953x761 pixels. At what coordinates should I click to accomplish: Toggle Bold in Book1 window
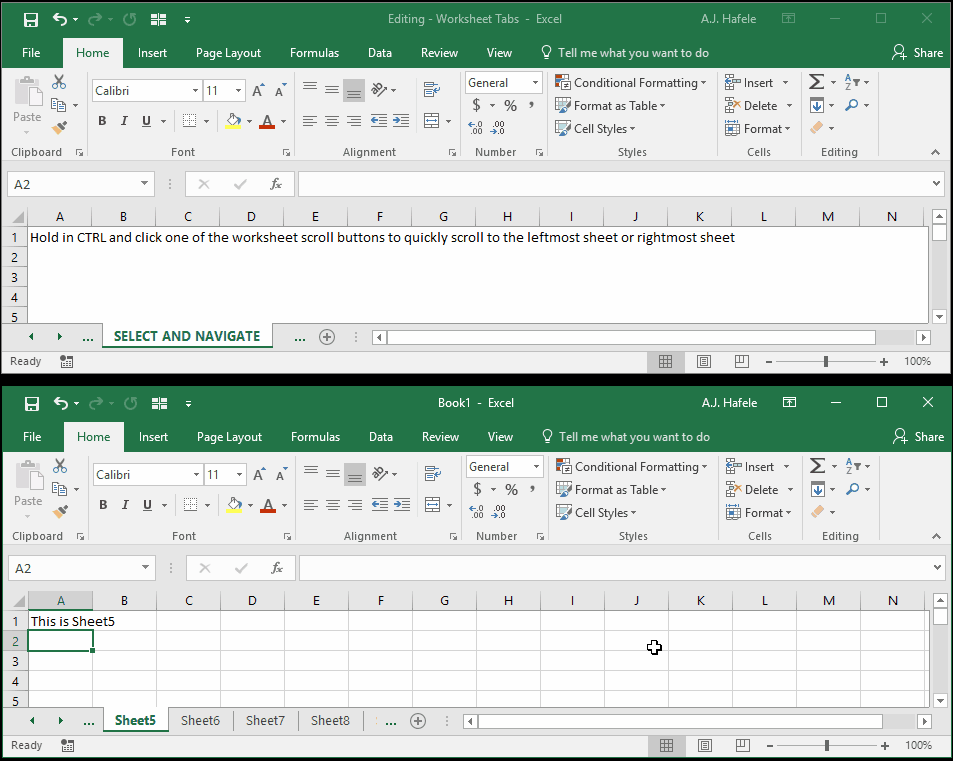pos(103,504)
